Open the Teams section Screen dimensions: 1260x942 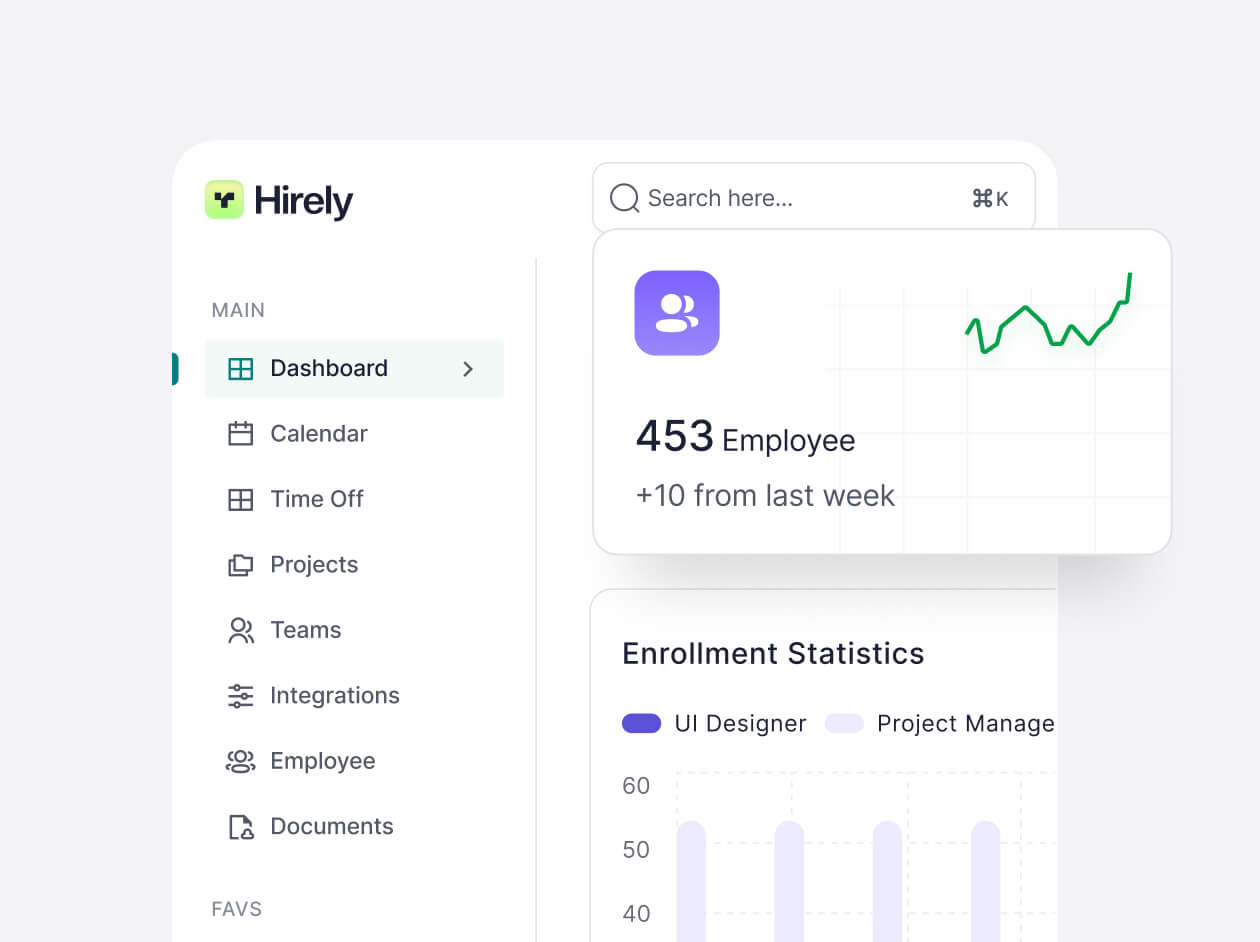tap(306, 630)
